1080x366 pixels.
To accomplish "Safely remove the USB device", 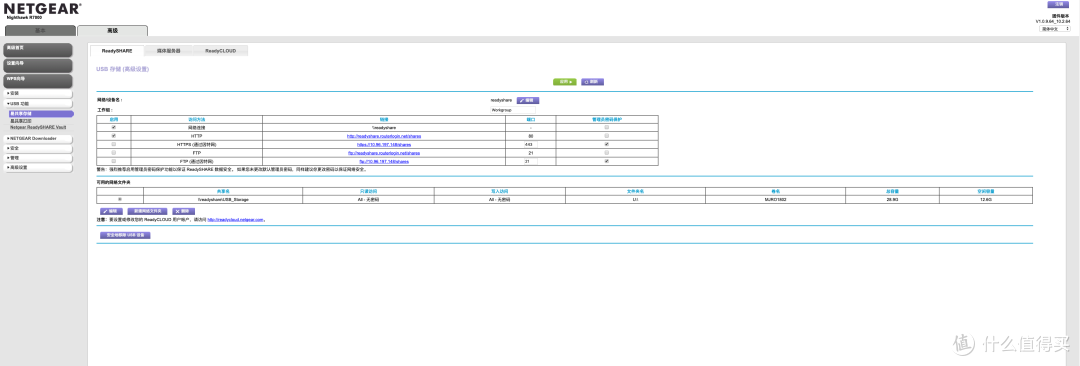I will coord(125,235).
